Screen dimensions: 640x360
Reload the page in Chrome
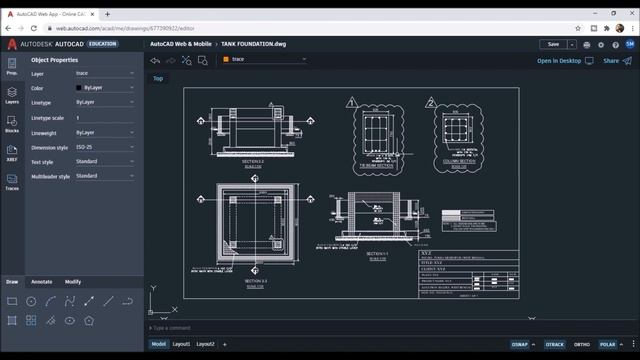pos(34,28)
